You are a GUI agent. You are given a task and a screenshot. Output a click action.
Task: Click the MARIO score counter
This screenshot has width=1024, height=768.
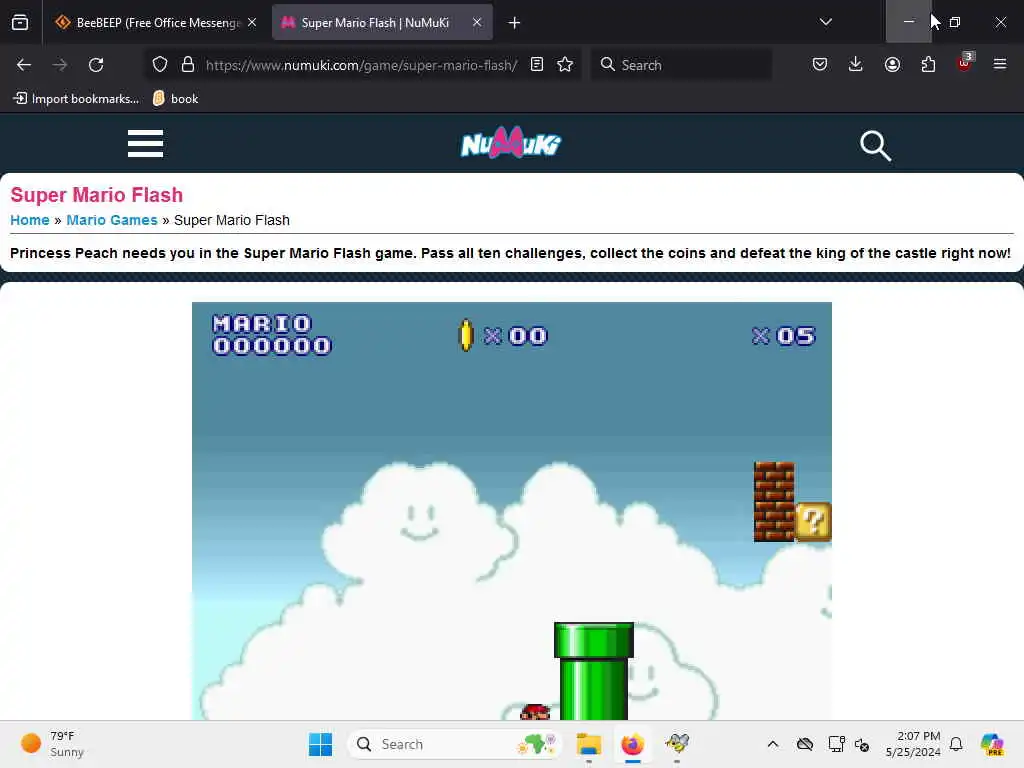272,334
